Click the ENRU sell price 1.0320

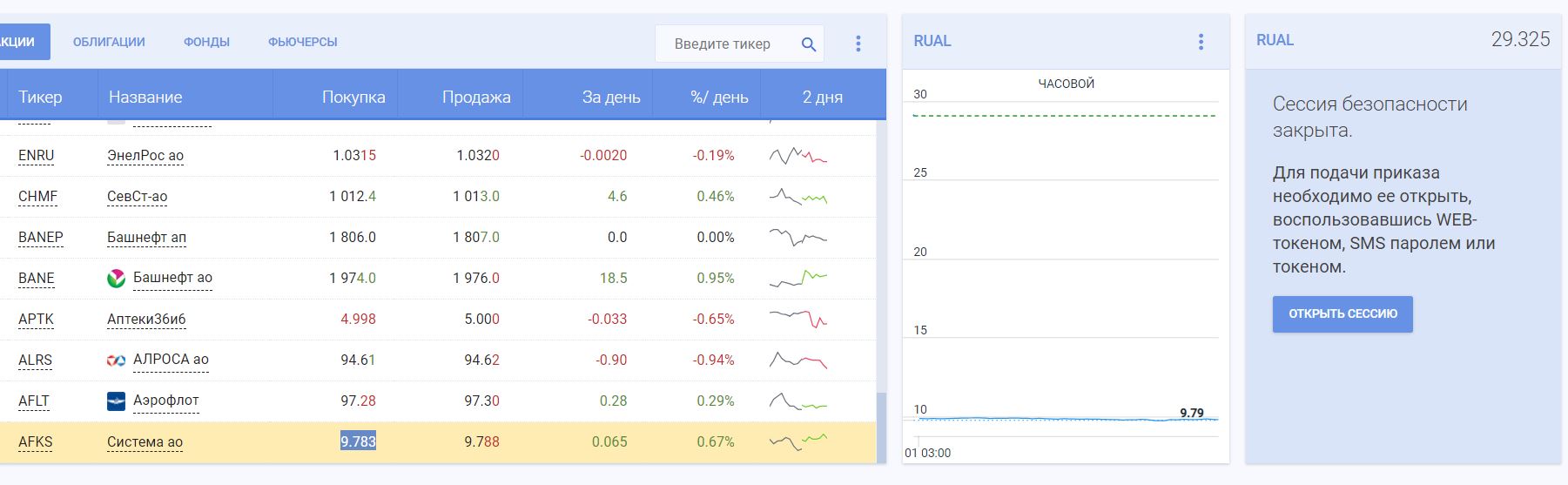(478, 156)
